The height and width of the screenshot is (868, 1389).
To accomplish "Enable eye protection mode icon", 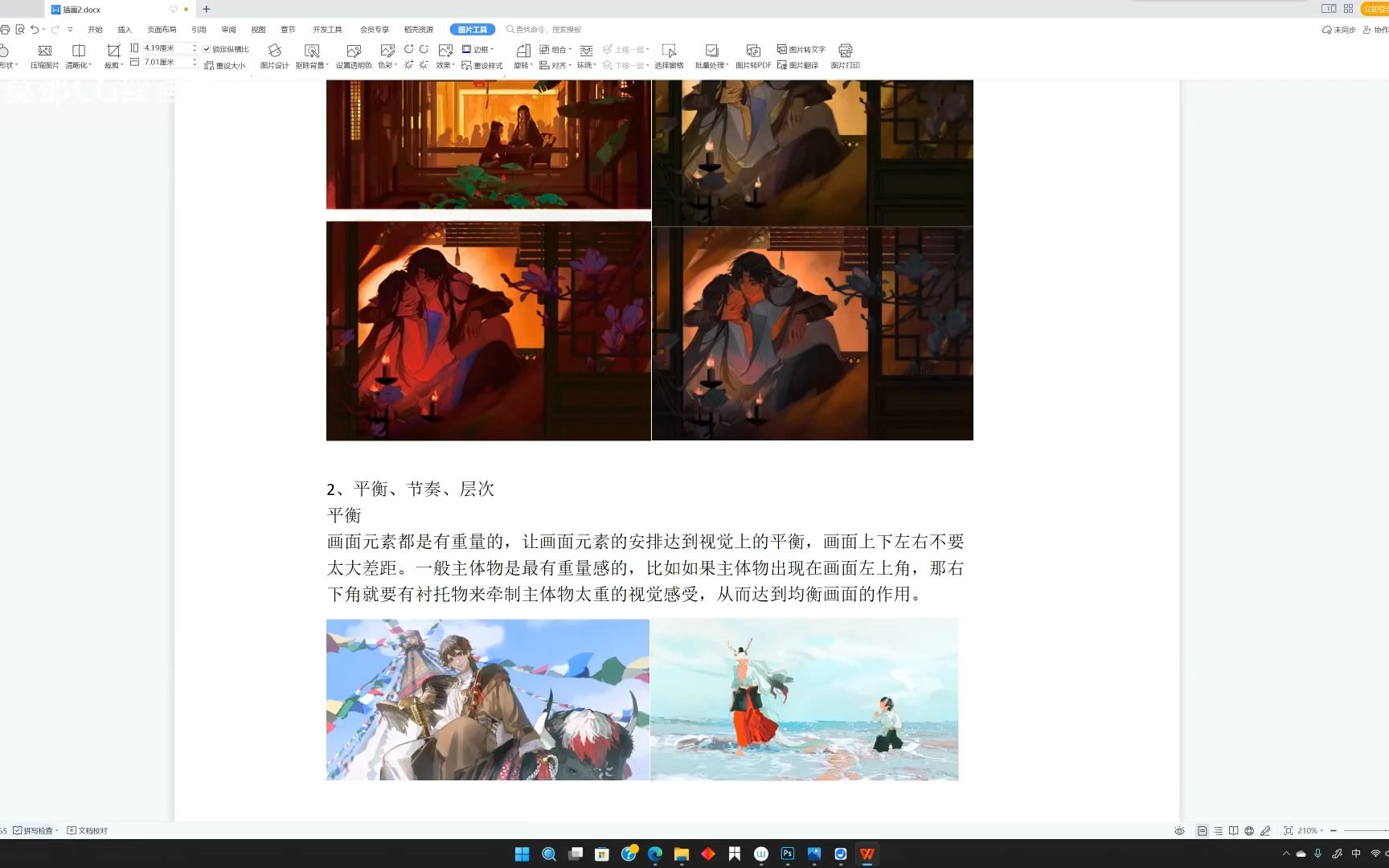I will coord(1179,831).
